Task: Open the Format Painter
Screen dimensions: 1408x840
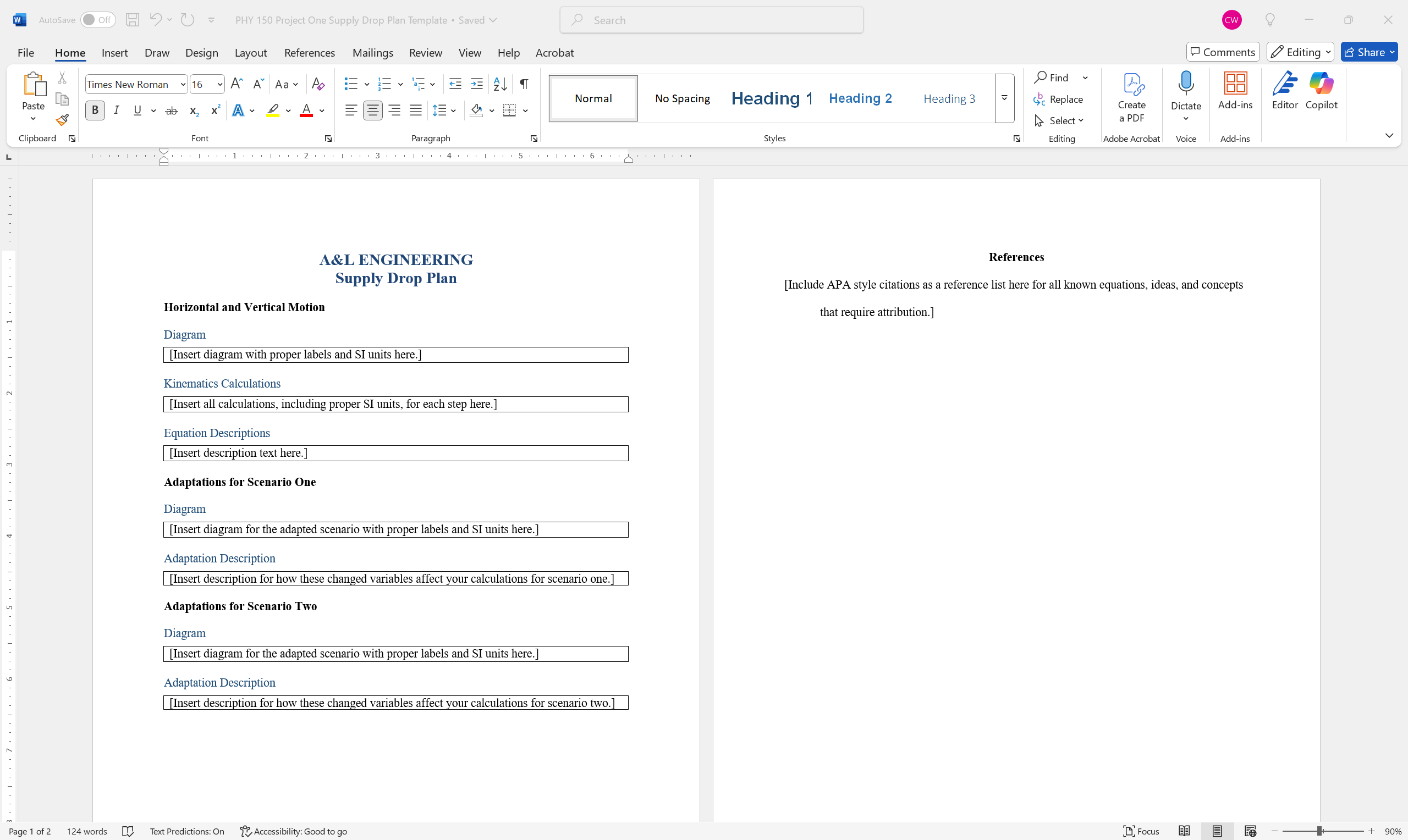Action: 62,119
